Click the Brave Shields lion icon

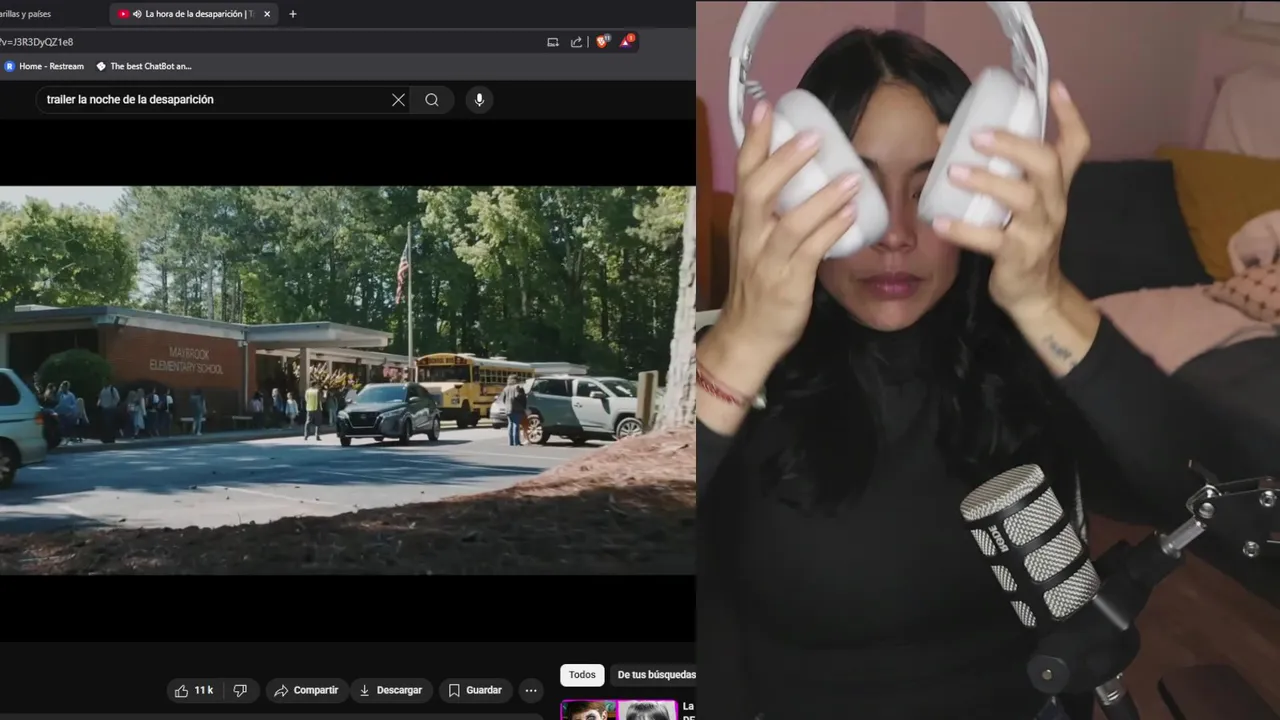point(602,42)
